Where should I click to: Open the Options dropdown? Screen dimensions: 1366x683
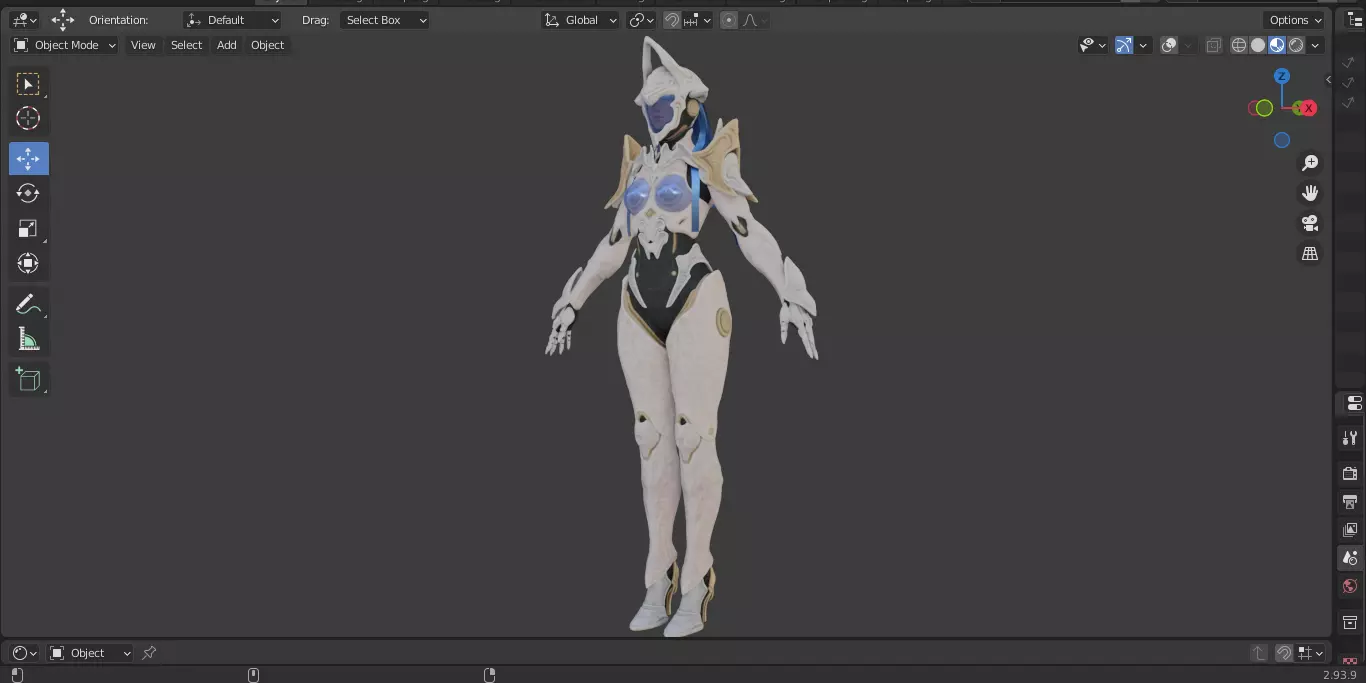[x=1295, y=20]
